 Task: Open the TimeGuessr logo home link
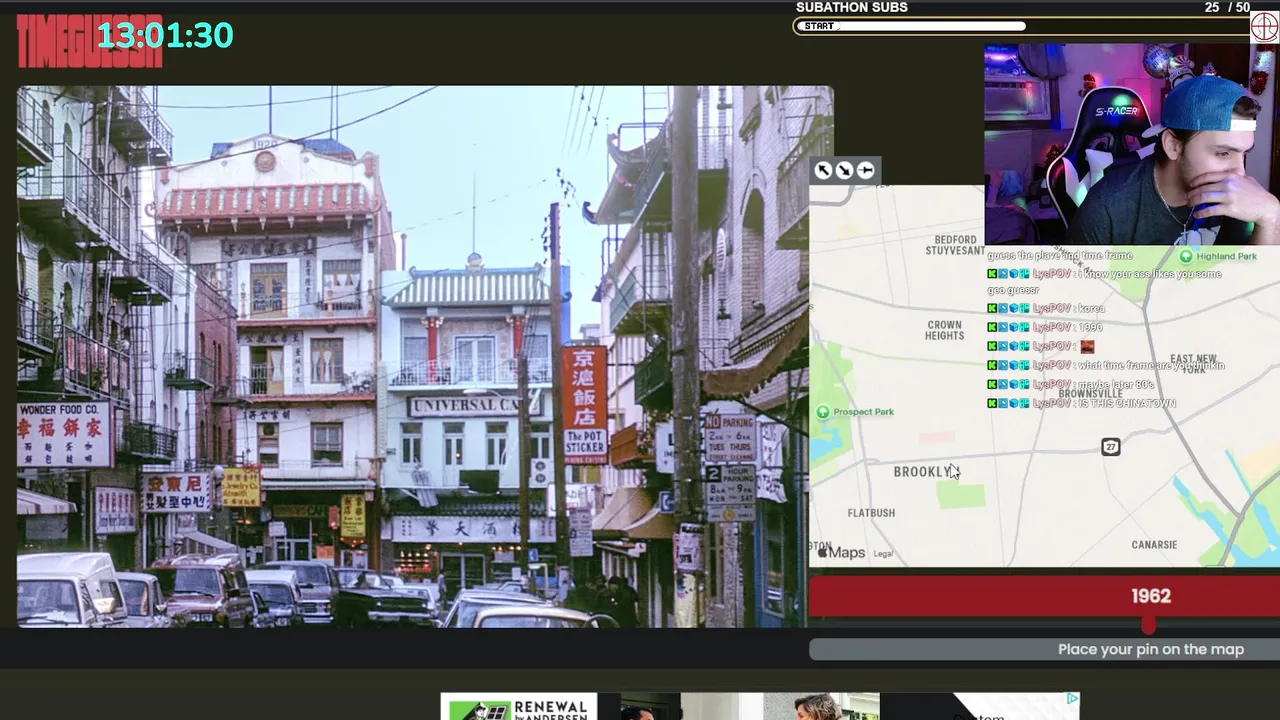pos(89,41)
